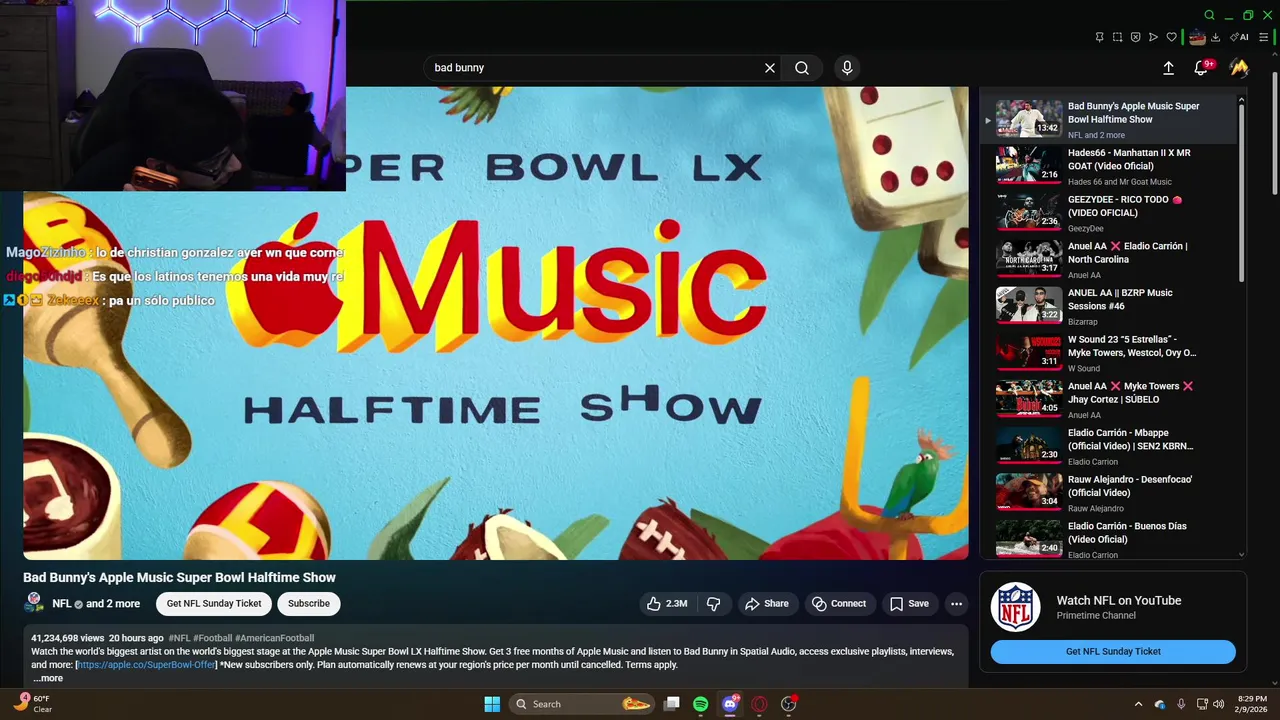Image resolution: width=1280 pixels, height=720 pixels.
Task: Open the browser easy setup sliders icon
Action: tap(1264, 37)
